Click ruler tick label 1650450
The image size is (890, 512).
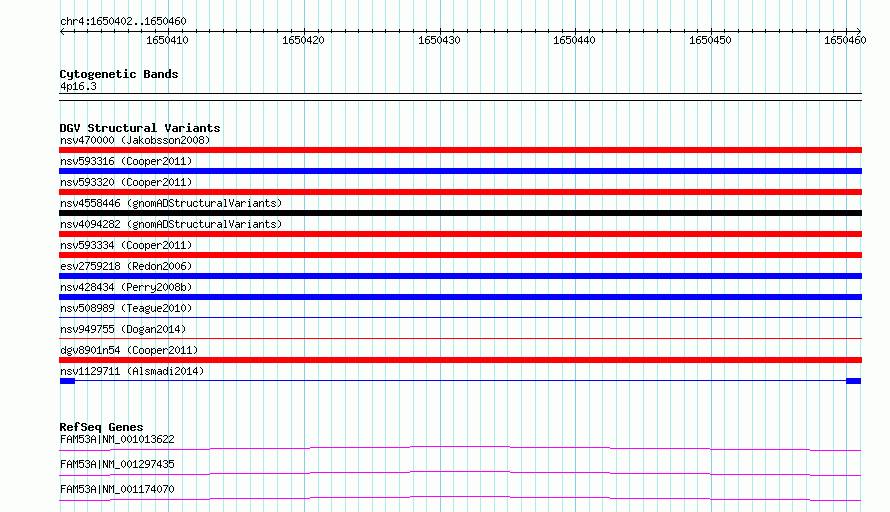coord(710,40)
